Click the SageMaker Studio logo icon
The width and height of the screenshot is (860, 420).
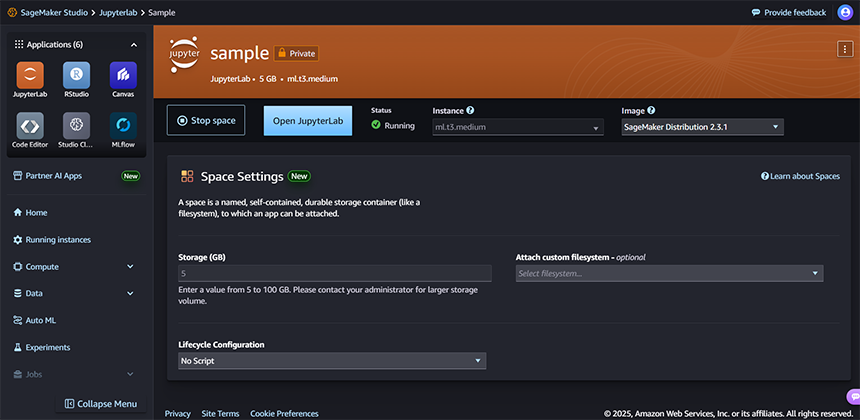pyautogui.click(x=12, y=12)
